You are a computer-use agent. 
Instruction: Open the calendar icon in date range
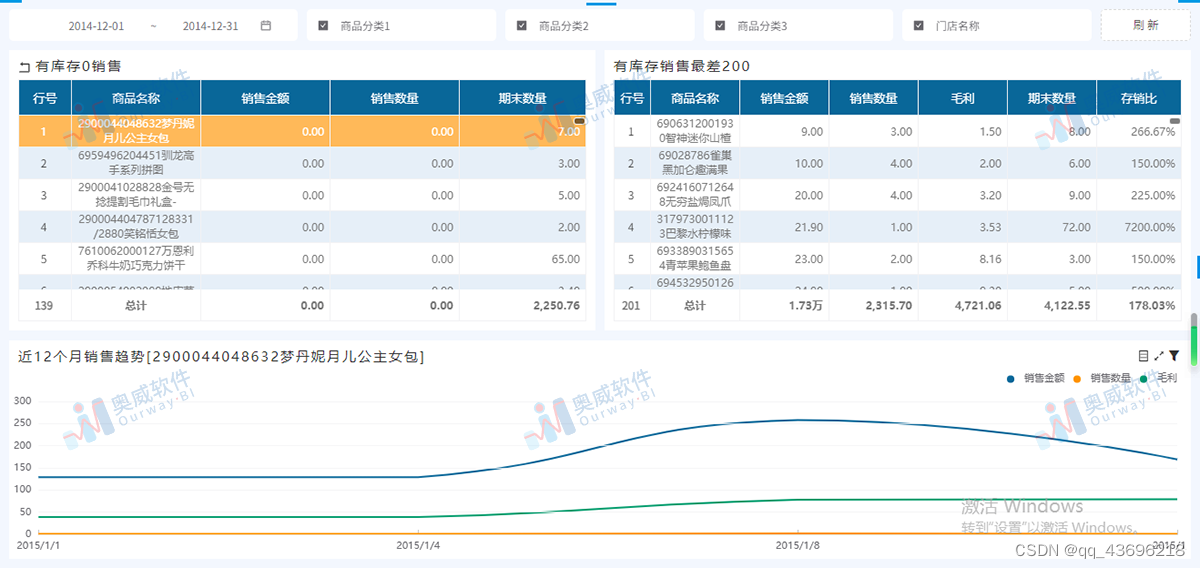[x=266, y=26]
